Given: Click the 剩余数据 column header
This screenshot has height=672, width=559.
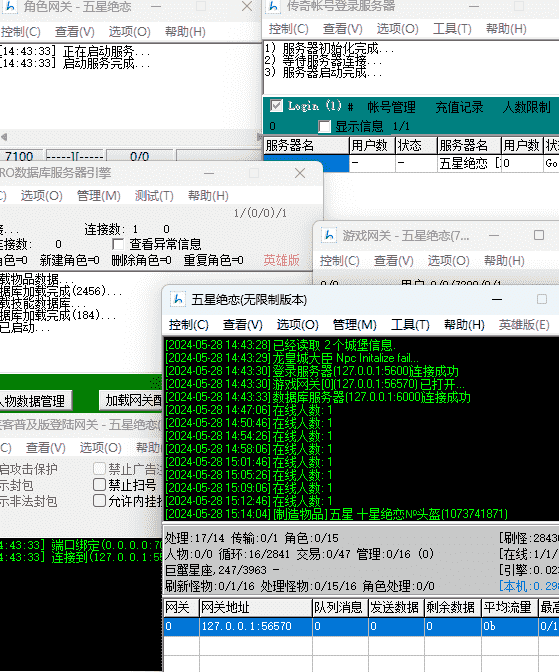Looking at the screenshot, I should point(453,607).
